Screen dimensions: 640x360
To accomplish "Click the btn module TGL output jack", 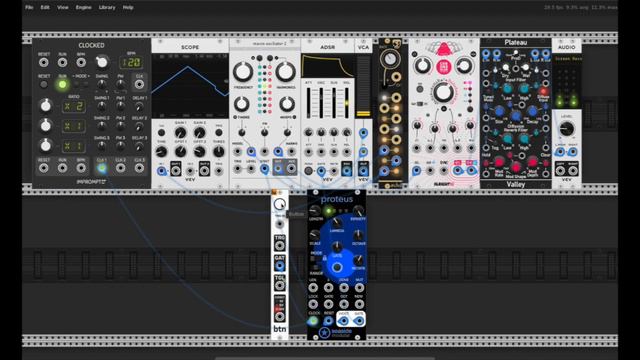I will coord(280,286).
